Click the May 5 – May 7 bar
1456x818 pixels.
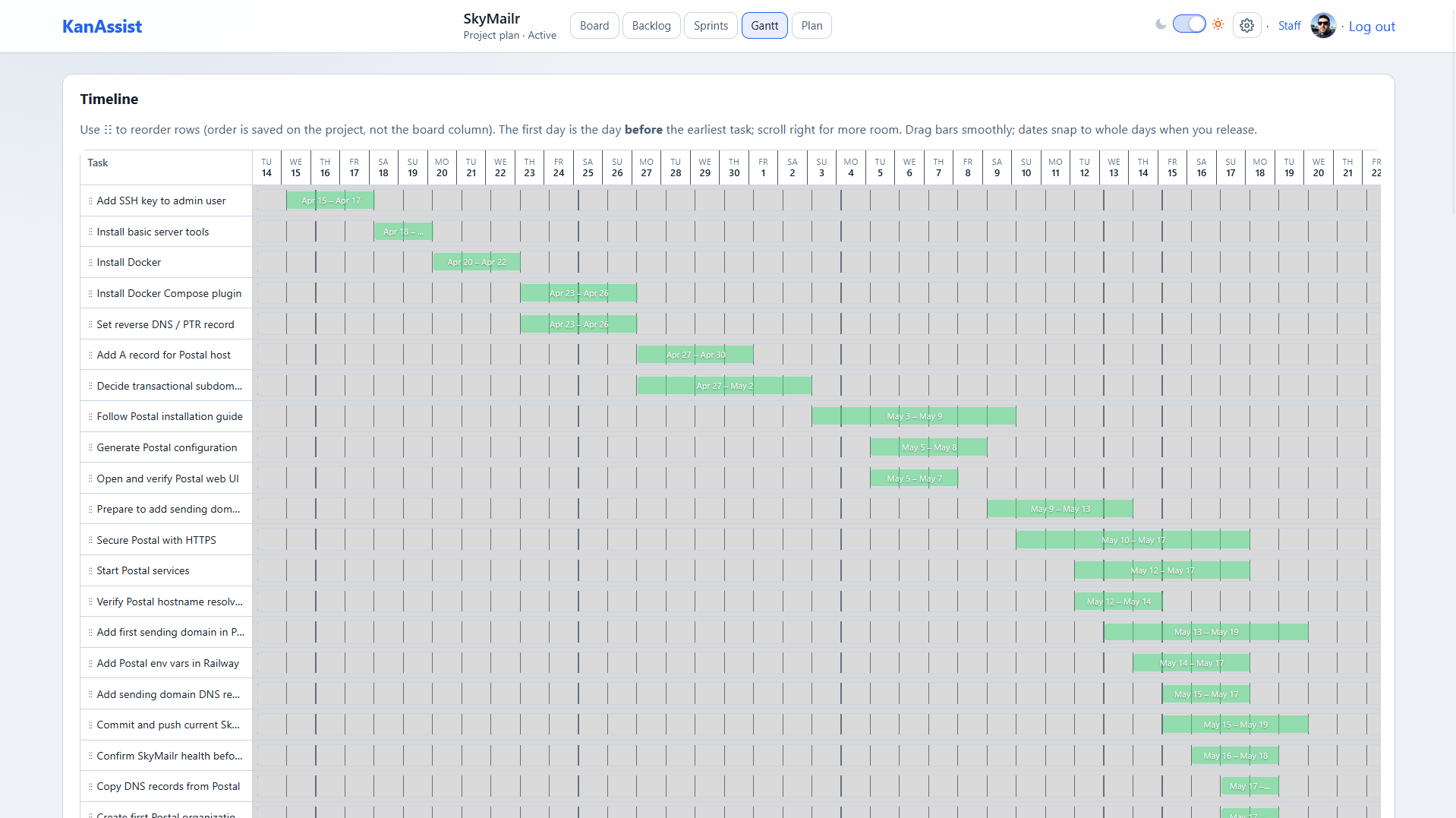(x=914, y=478)
